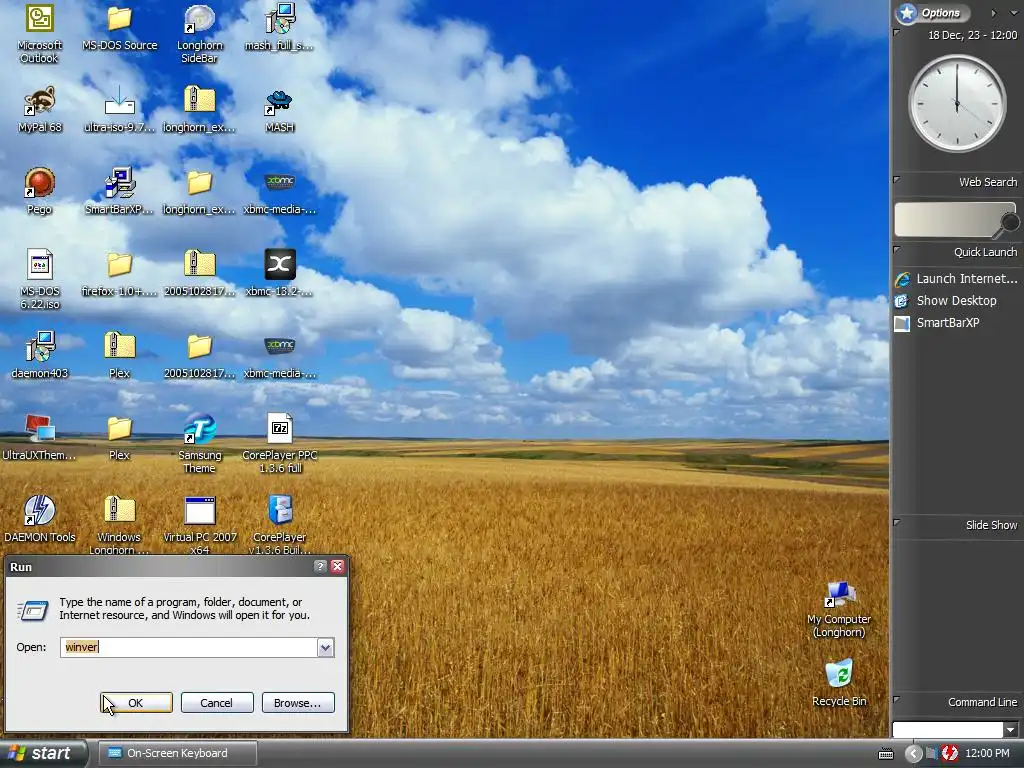The image size is (1024, 768).
Task: Click Browse... in the Run dialog
Action: (298, 703)
